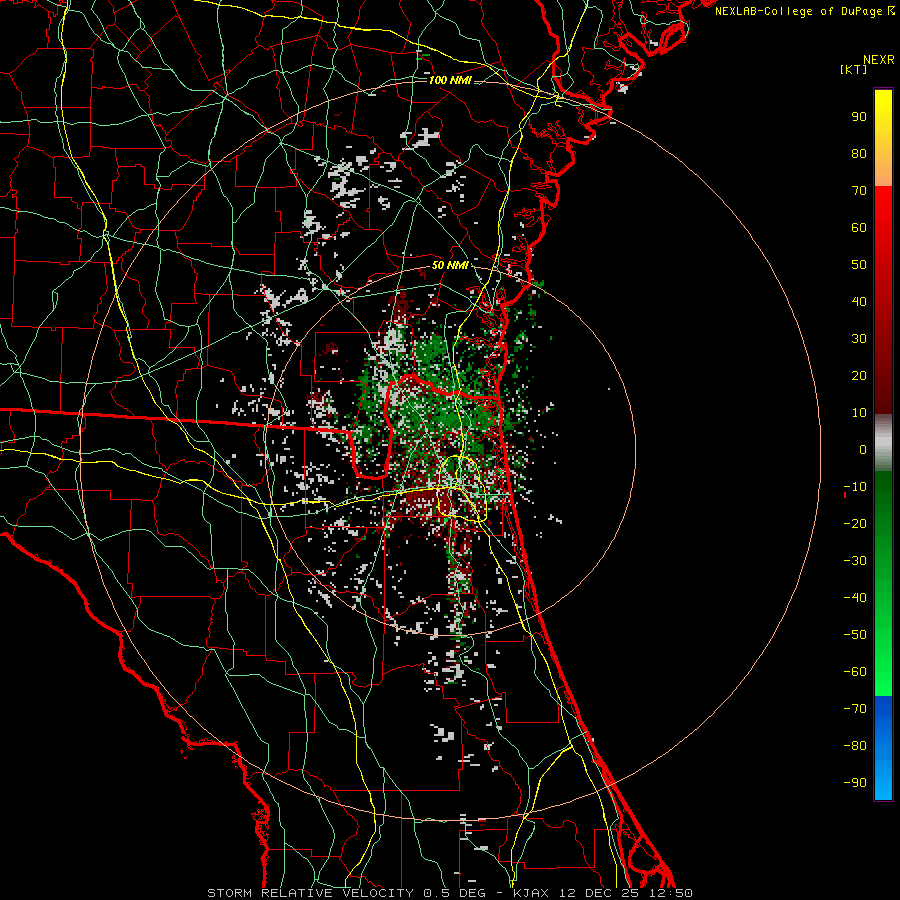Click the 40 value on the velocity scale
This screenshot has height=900, width=900.
859,301
